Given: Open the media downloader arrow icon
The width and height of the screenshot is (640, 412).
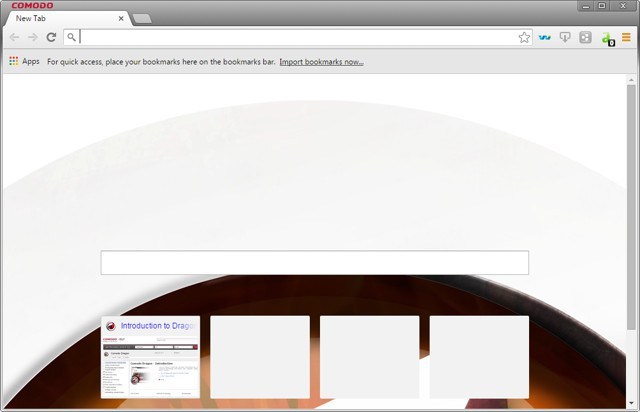Looking at the screenshot, I should tap(565, 38).
